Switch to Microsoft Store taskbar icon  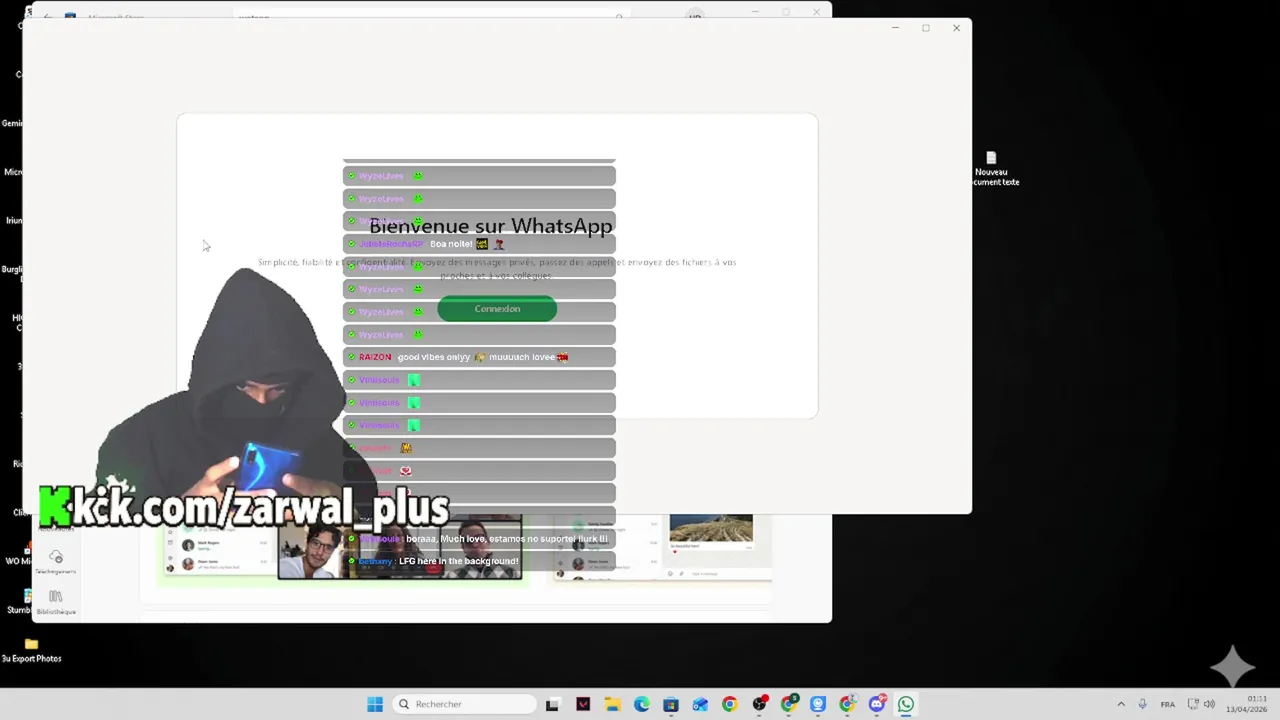[x=671, y=704]
